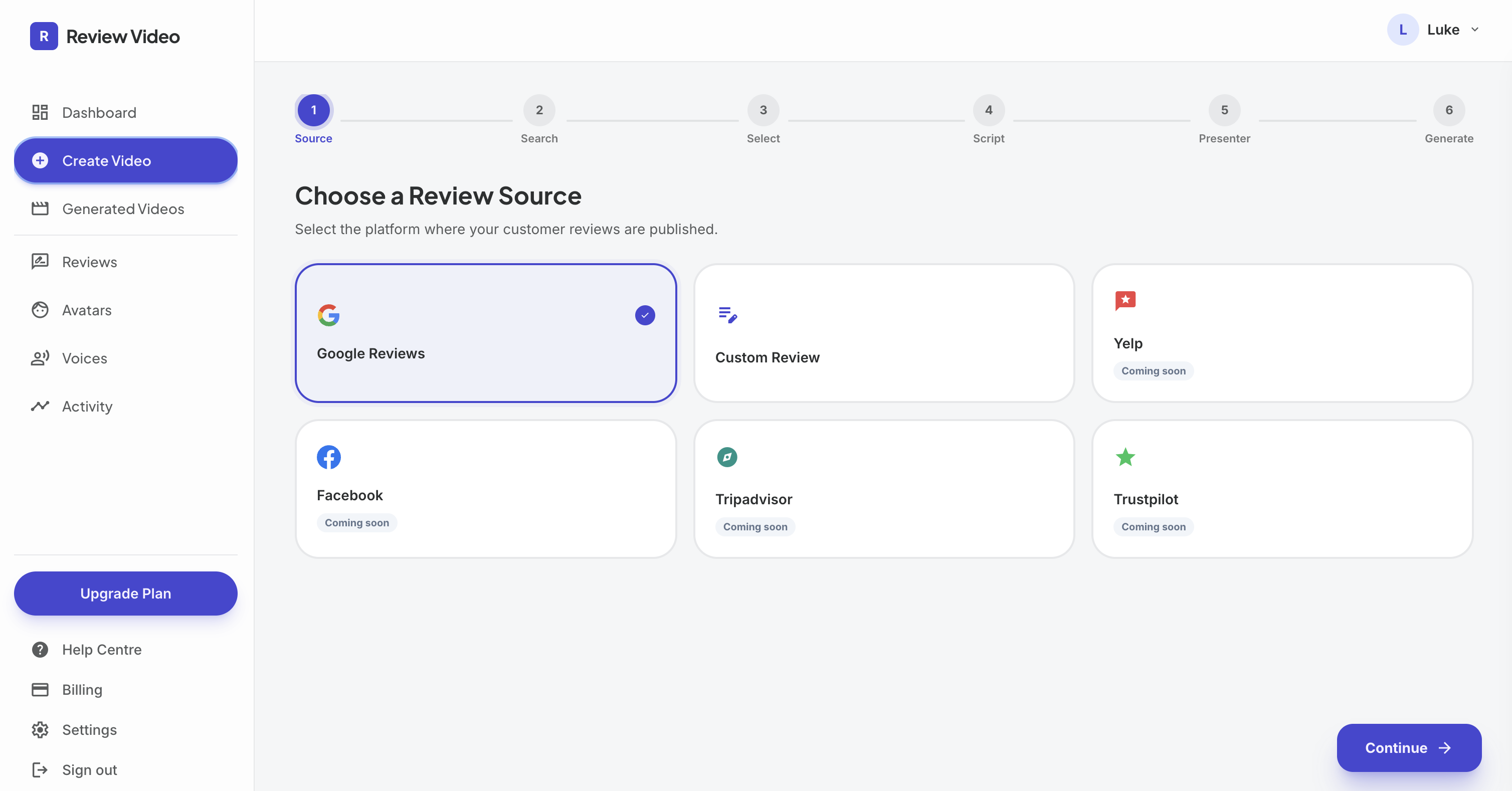1512x791 pixels.
Task: Open the Help Centre link
Action: click(126, 650)
